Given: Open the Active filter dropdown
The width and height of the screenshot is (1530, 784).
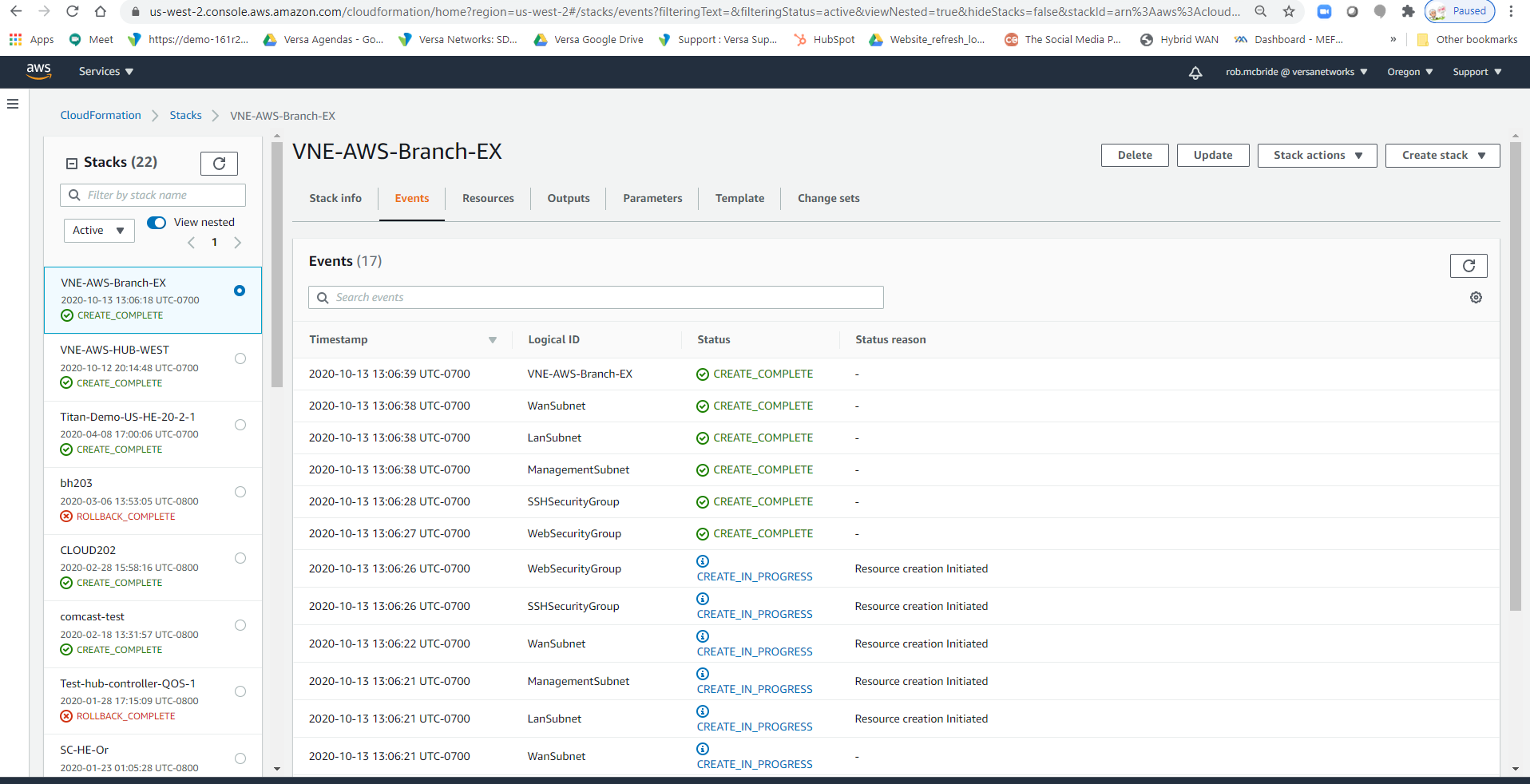Looking at the screenshot, I should pos(99,231).
